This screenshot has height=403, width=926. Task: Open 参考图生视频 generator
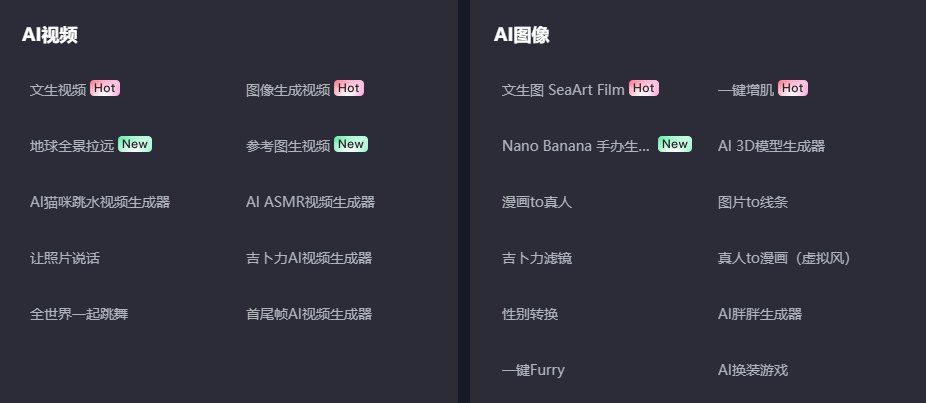click(288, 146)
